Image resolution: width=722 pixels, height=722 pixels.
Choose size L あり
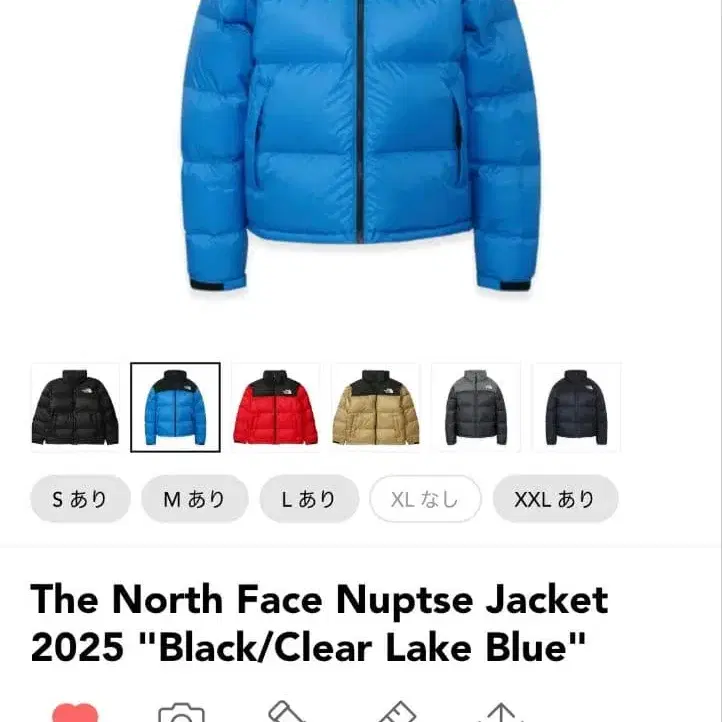[x=309, y=499]
